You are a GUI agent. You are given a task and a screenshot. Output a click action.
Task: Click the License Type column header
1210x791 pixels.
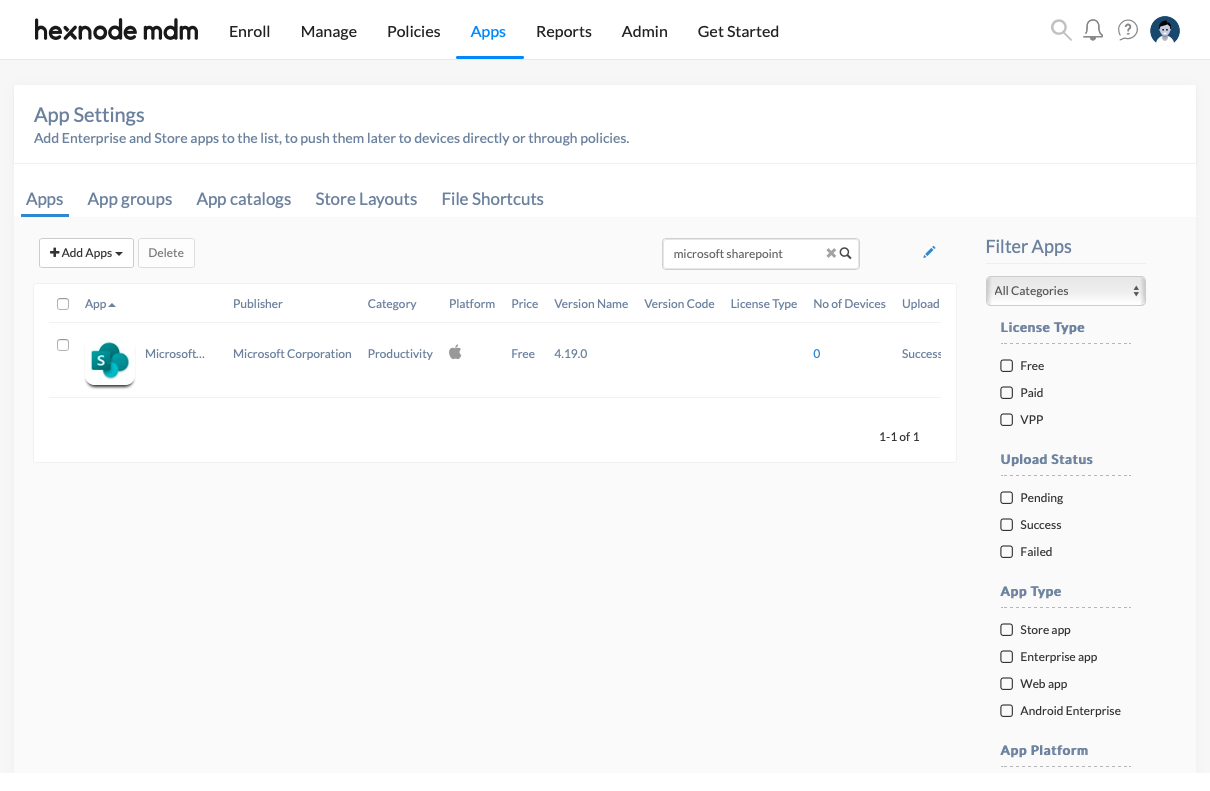tap(764, 304)
